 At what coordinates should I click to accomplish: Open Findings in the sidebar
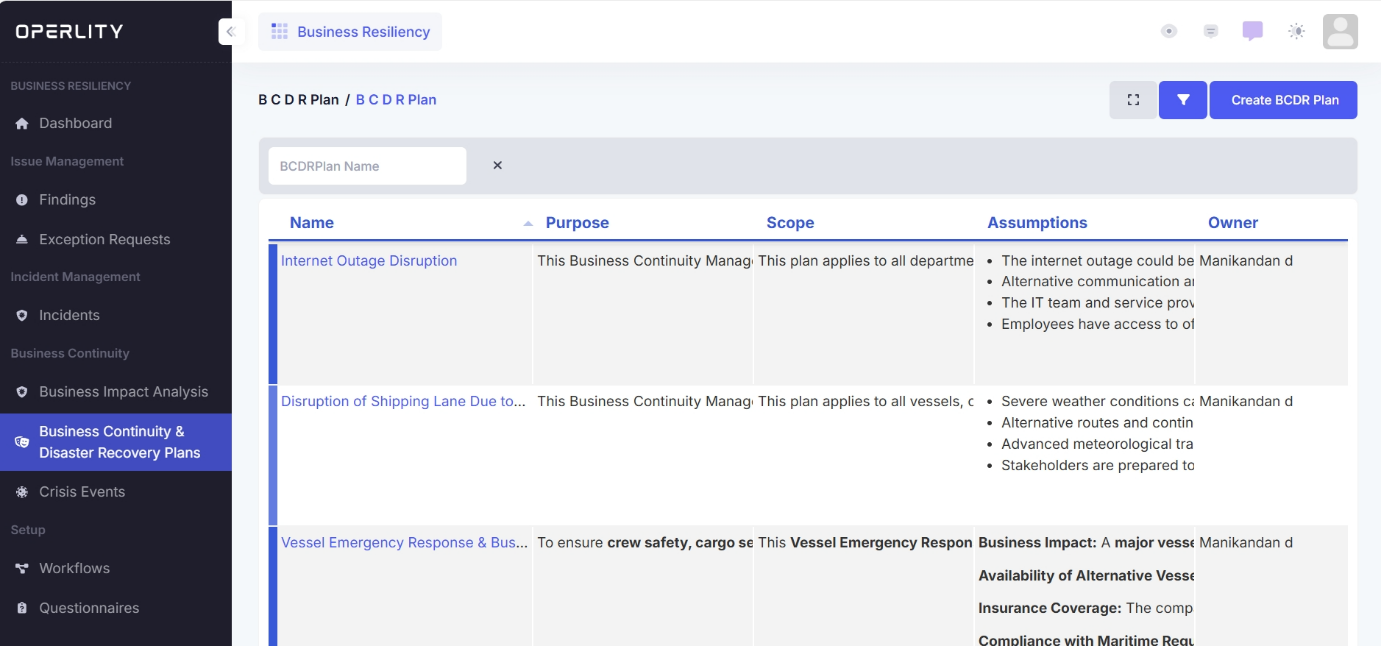pos(67,200)
